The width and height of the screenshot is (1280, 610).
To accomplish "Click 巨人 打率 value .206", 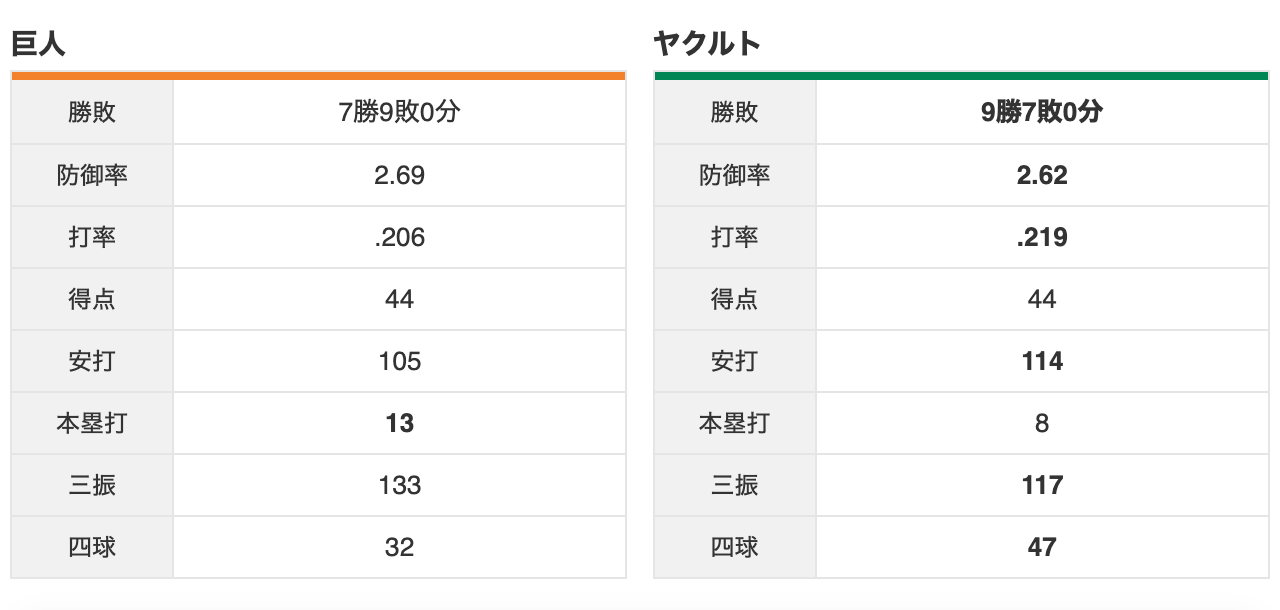I will [399, 238].
